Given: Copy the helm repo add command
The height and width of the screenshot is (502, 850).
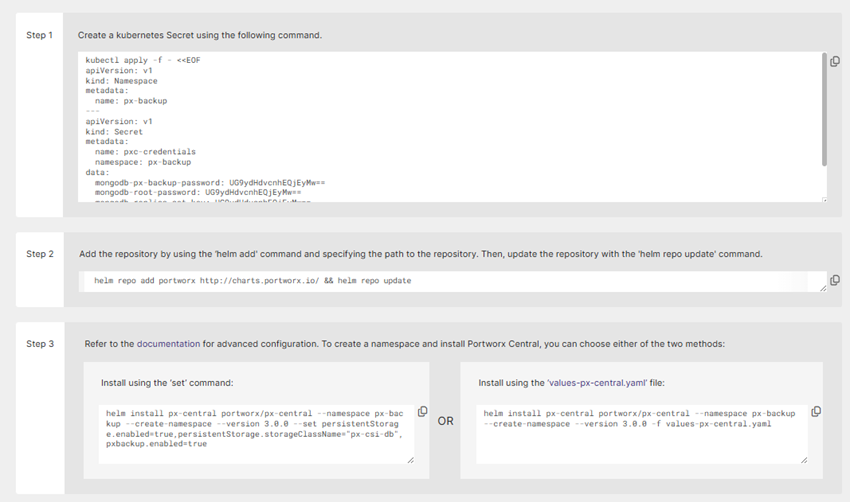Looking at the screenshot, I should pyautogui.click(x=835, y=280).
